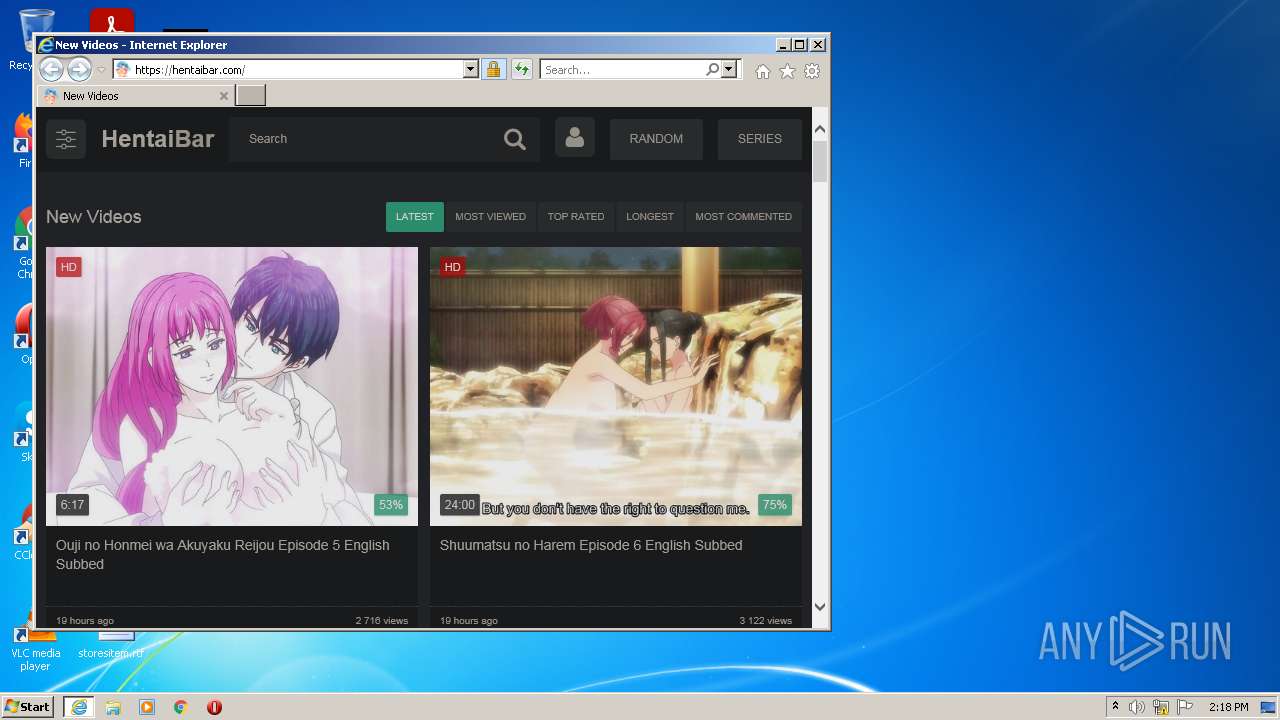Viewport: 1280px width, 720px height.
Task: Click the Ouji no Honmei Episode 5 title
Action: pyautogui.click(x=223, y=555)
